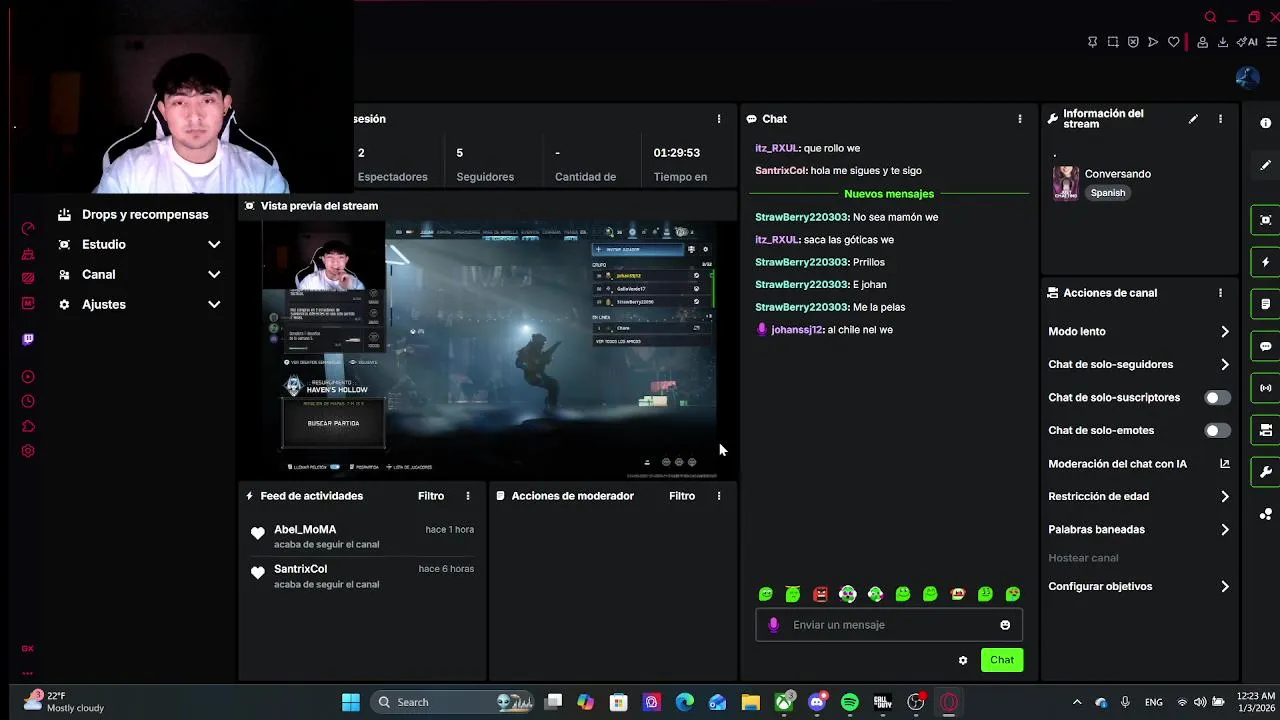Click the red angry face emote
Image resolution: width=1280 pixels, height=720 pixels.
[820, 594]
